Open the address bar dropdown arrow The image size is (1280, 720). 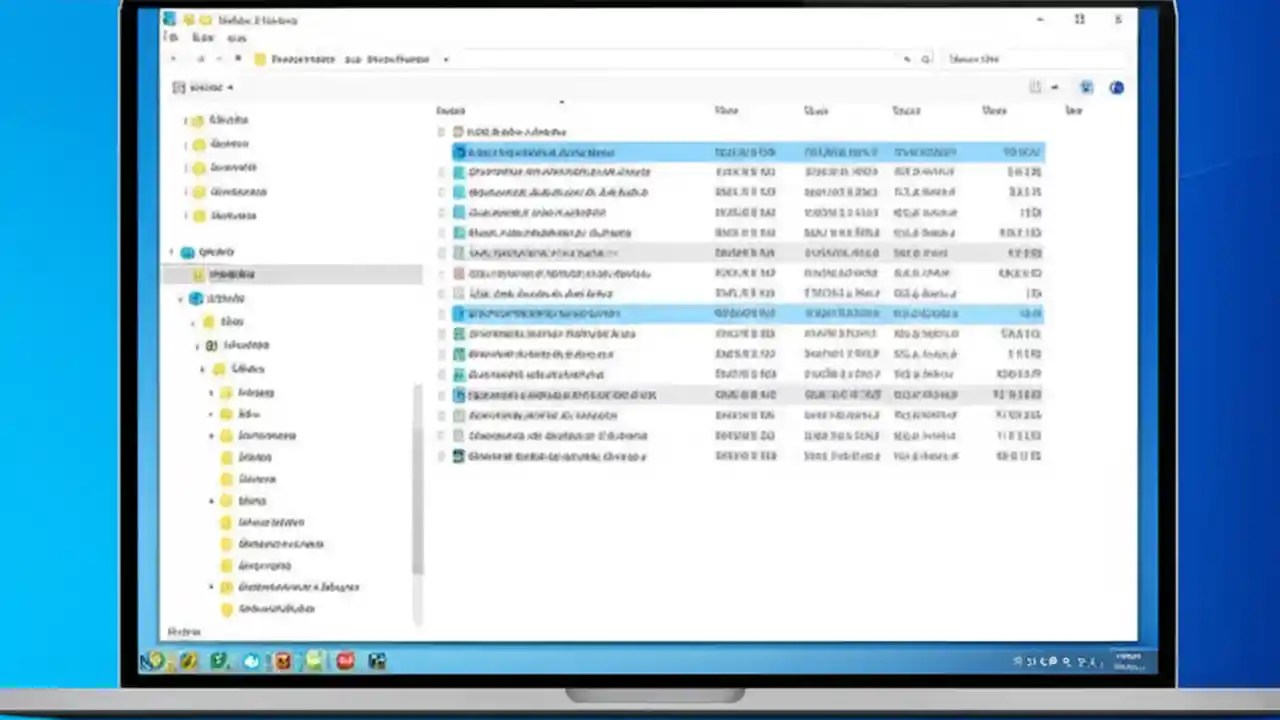click(x=445, y=59)
